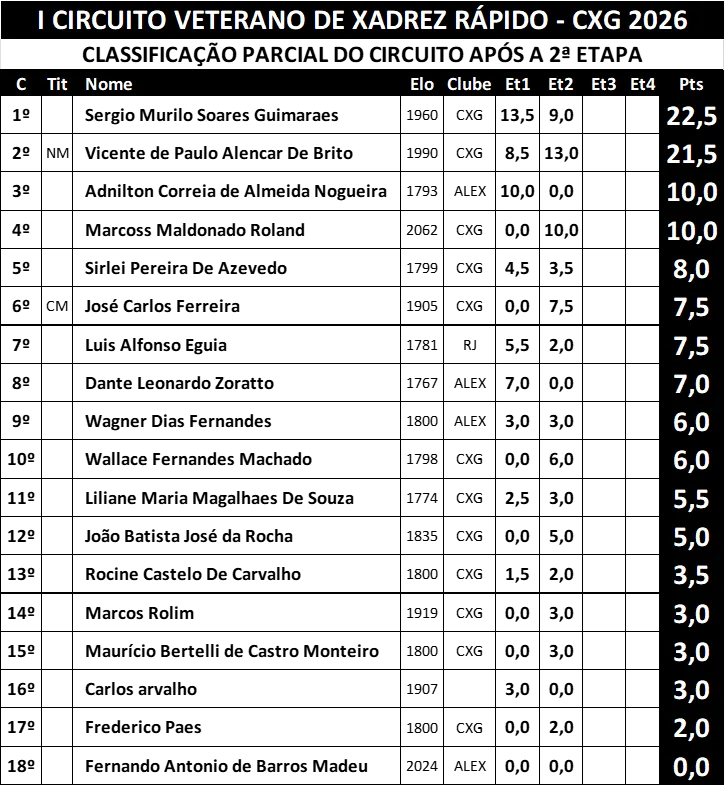Click the 21,5 points value
The image size is (725, 786).
point(691,155)
